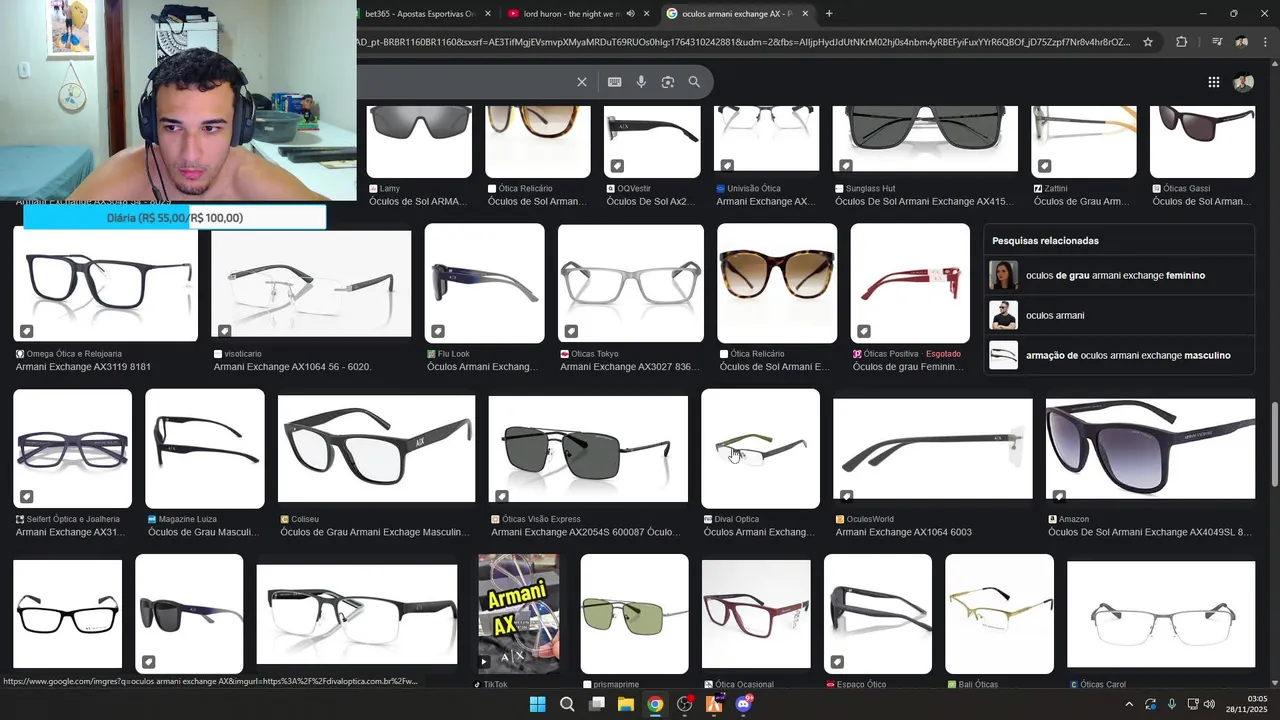Click the Espaço Ótico source label

862,684
